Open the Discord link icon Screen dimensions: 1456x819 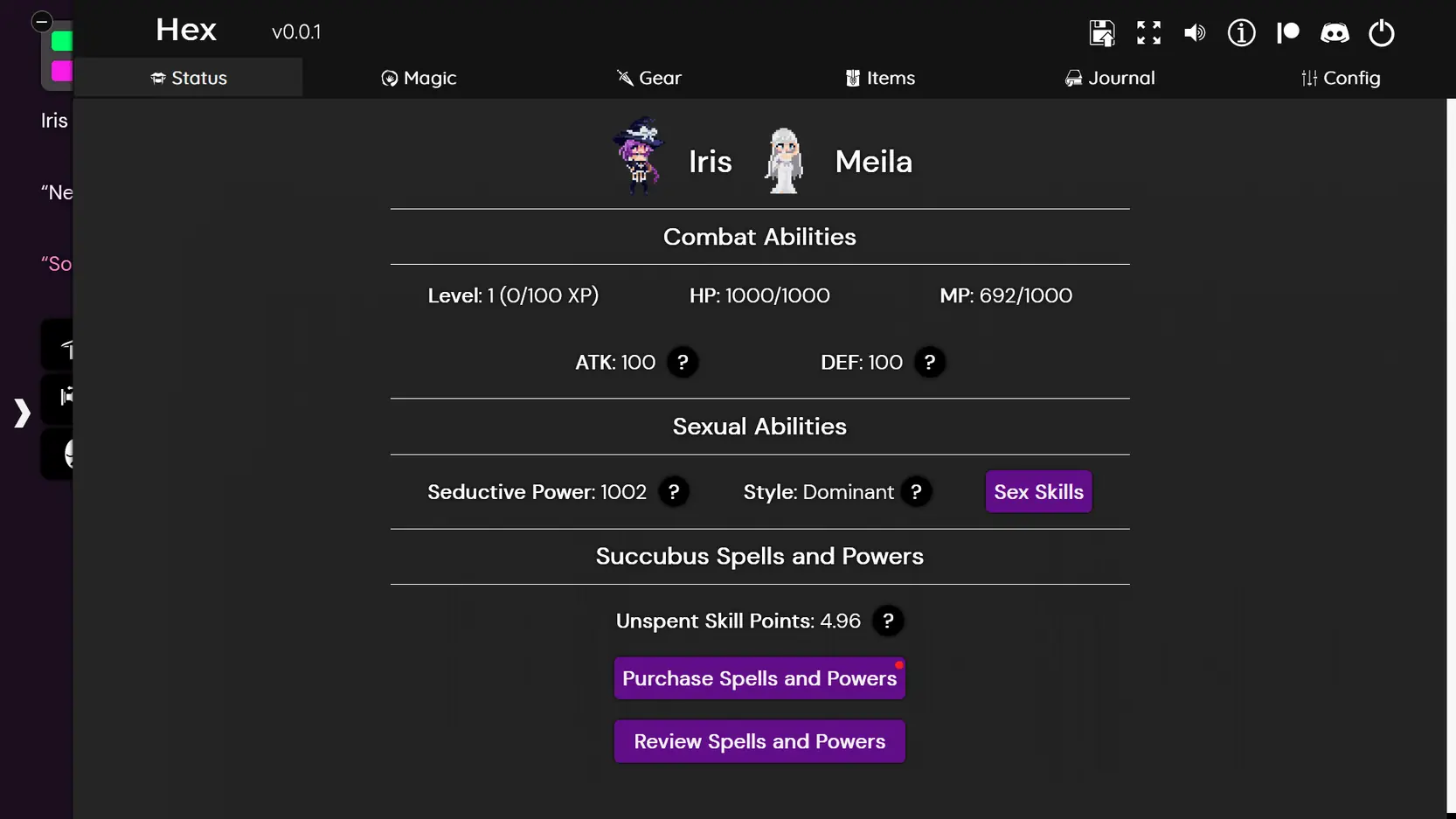1335,33
